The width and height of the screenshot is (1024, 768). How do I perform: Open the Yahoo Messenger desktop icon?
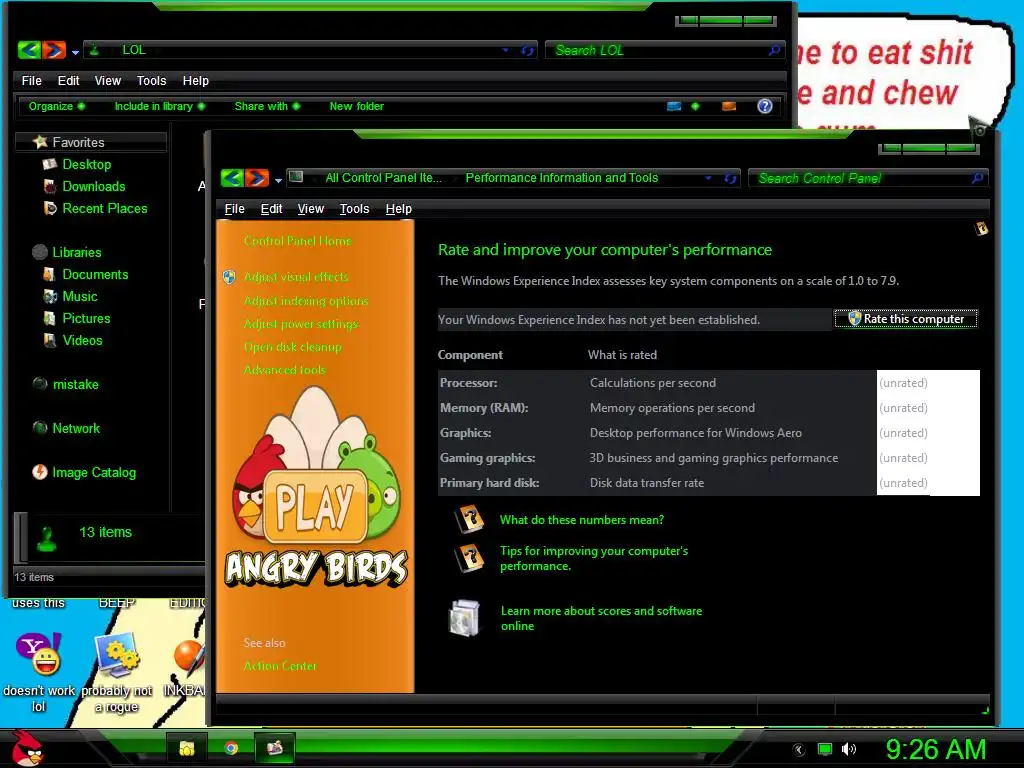pos(39,654)
